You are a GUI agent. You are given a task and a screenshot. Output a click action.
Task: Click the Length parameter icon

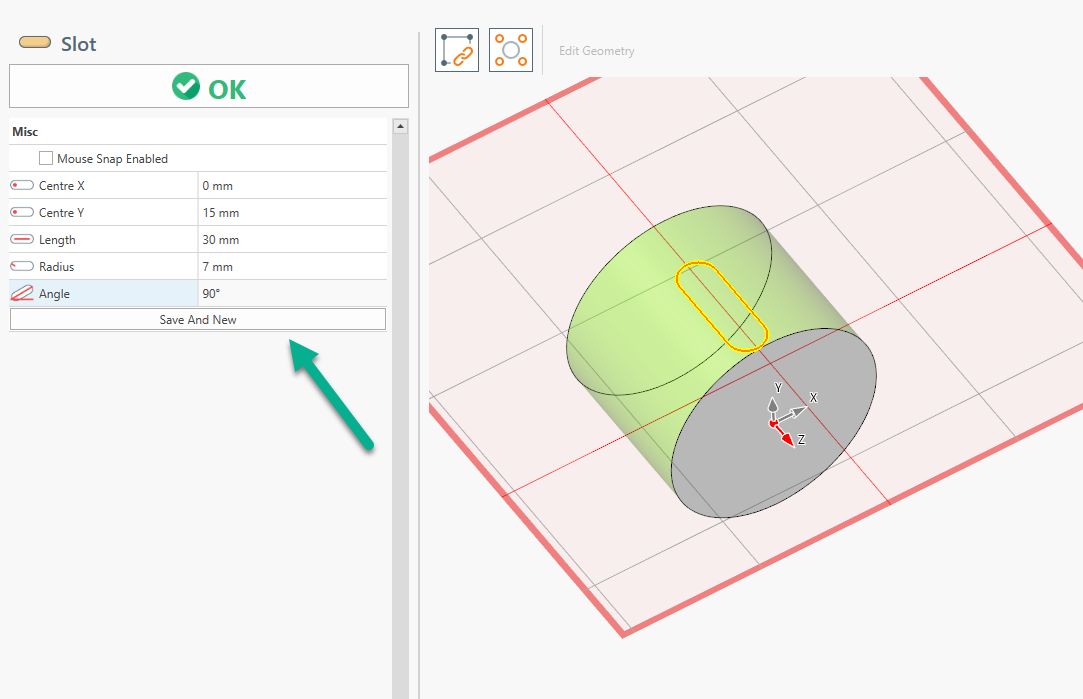[22, 240]
